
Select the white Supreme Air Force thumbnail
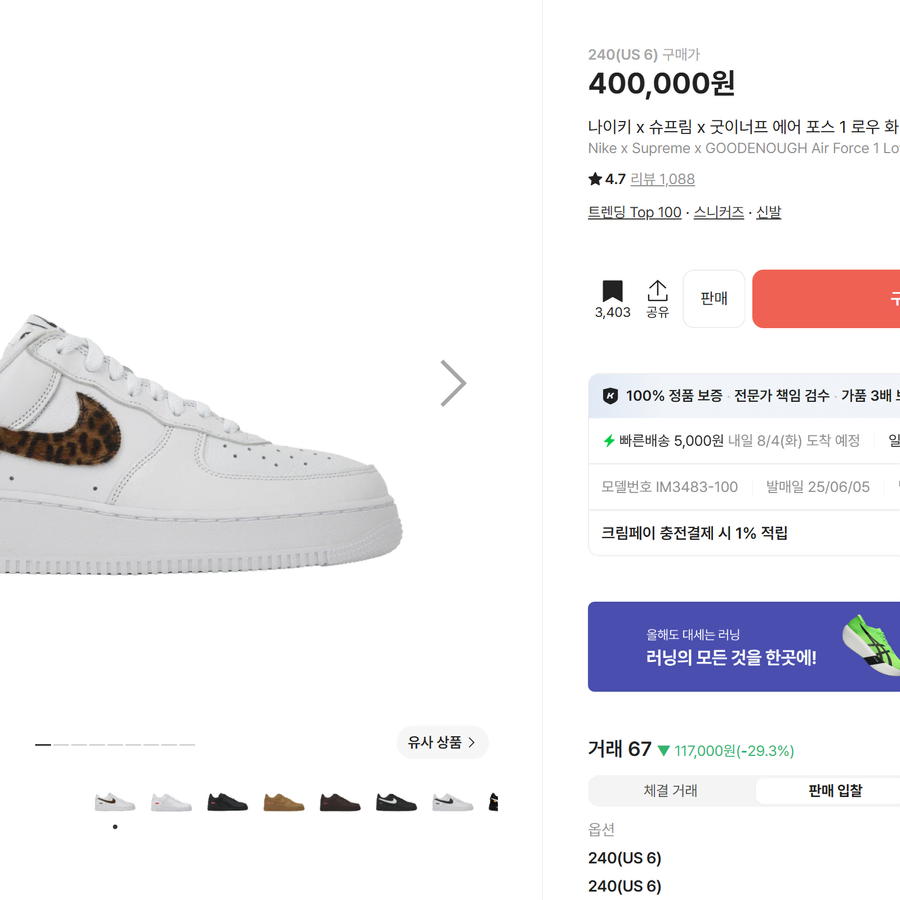(171, 802)
